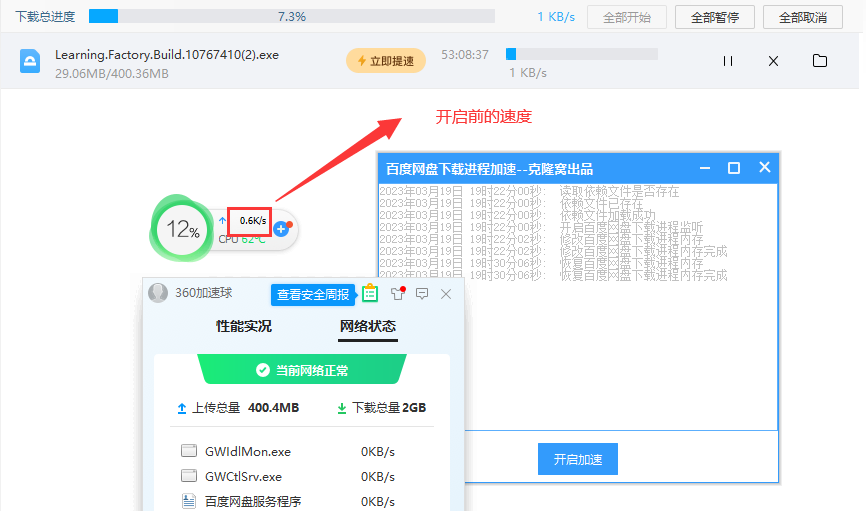The height and width of the screenshot is (511, 866).
Task: Click the 12% green accelerator ball
Action: 182,229
